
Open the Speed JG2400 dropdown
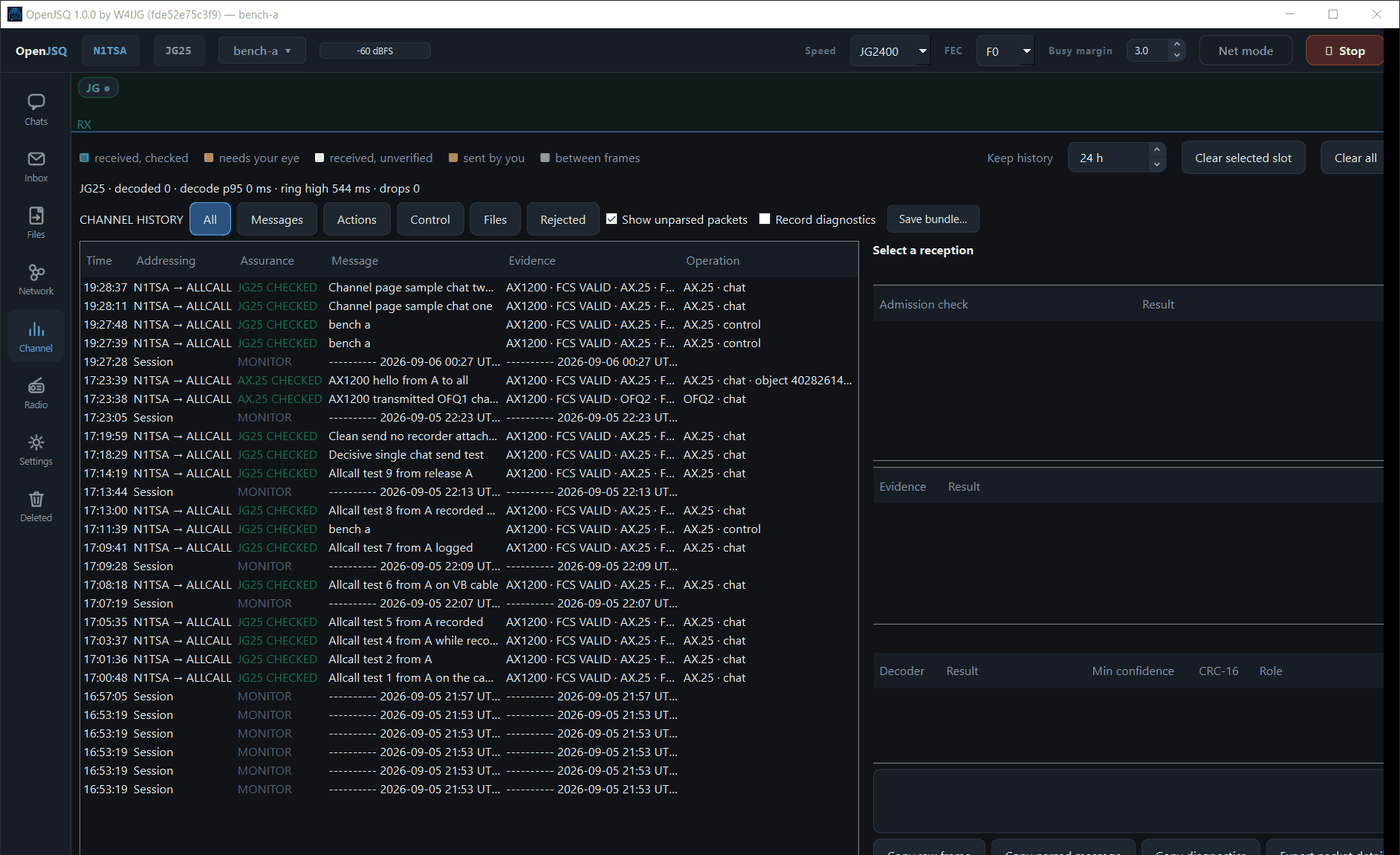tap(890, 51)
